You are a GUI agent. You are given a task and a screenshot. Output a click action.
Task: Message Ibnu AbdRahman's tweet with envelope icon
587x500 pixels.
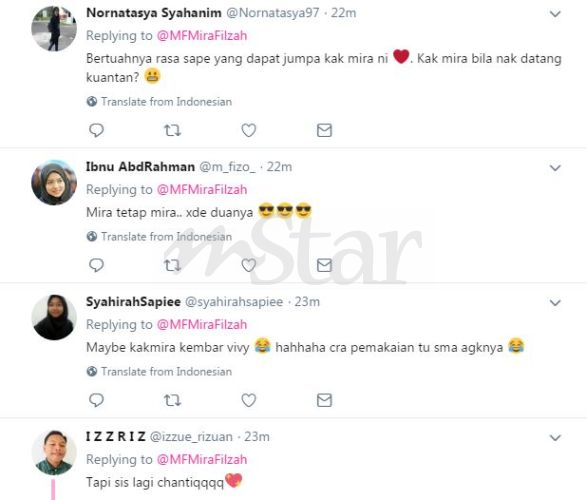(x=324, y=265)
